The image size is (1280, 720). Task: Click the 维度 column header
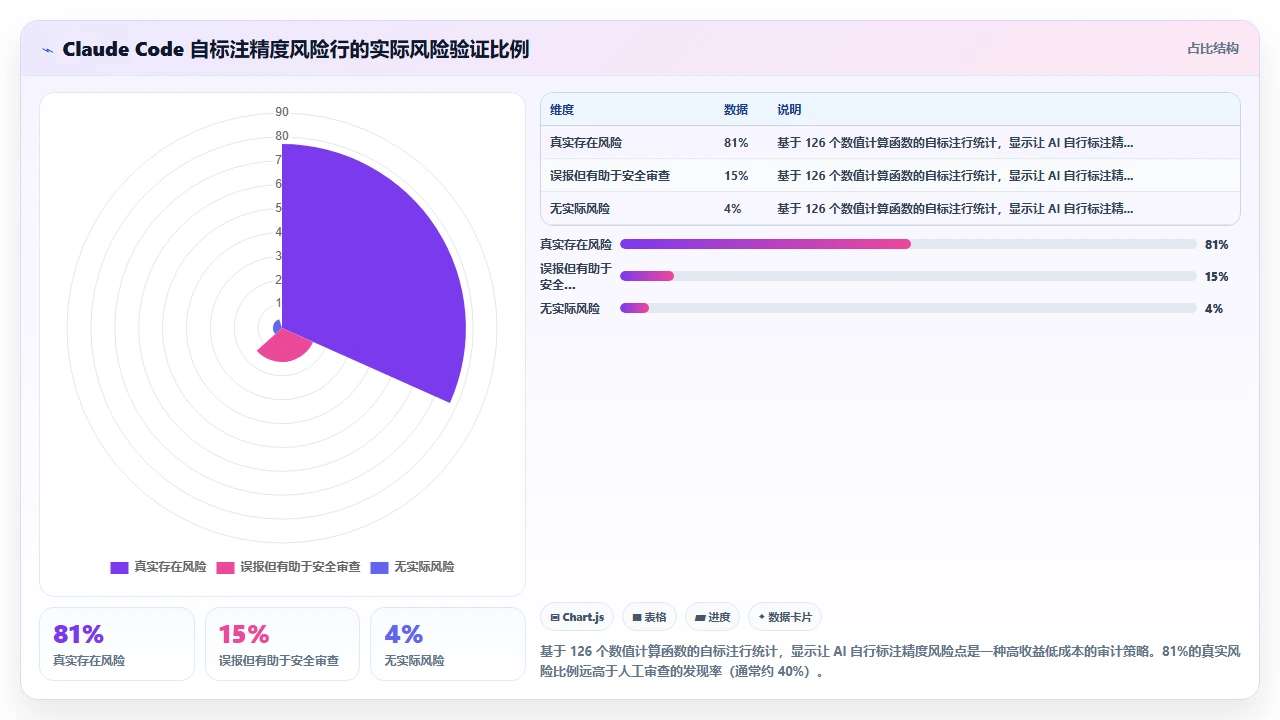pos(562,110)
